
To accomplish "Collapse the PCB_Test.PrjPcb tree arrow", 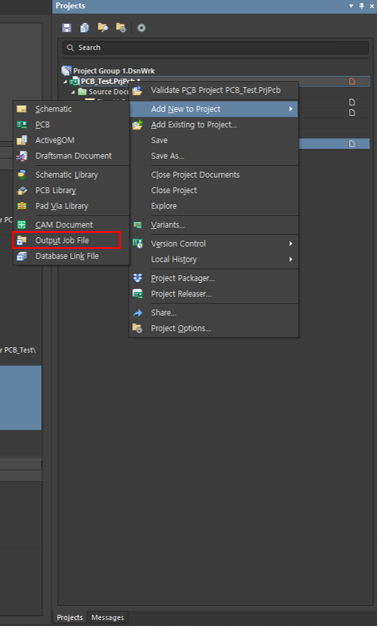I will tap(66, 82).
